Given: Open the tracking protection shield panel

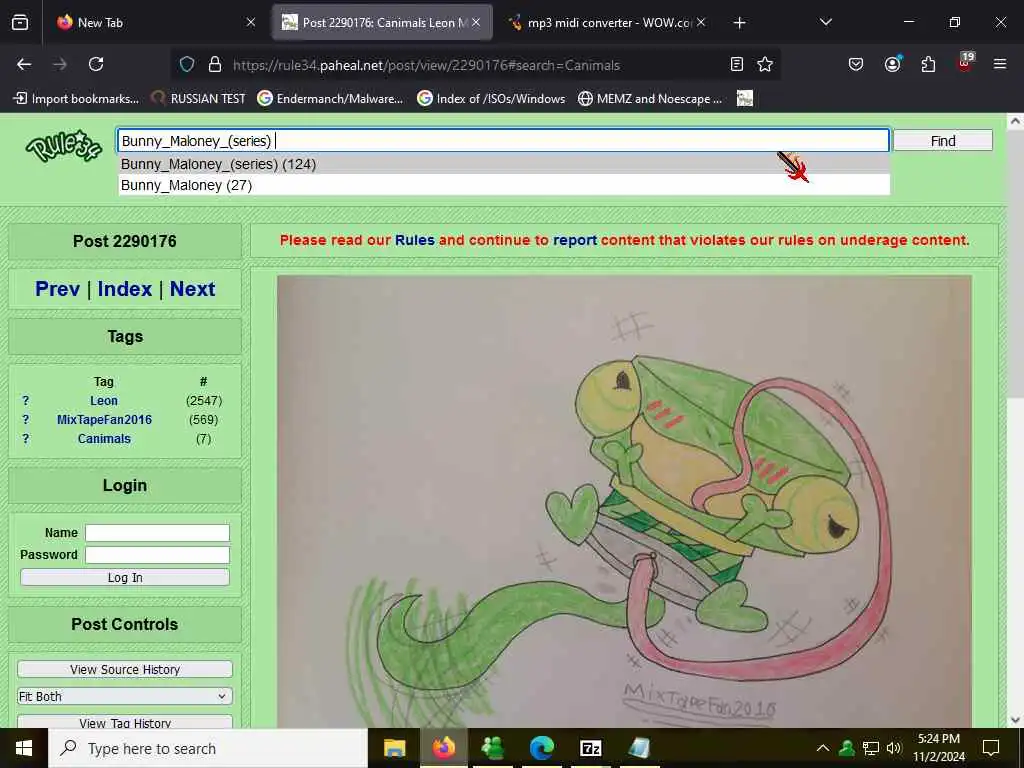Looking at the screenshot, I should point(187,64).
